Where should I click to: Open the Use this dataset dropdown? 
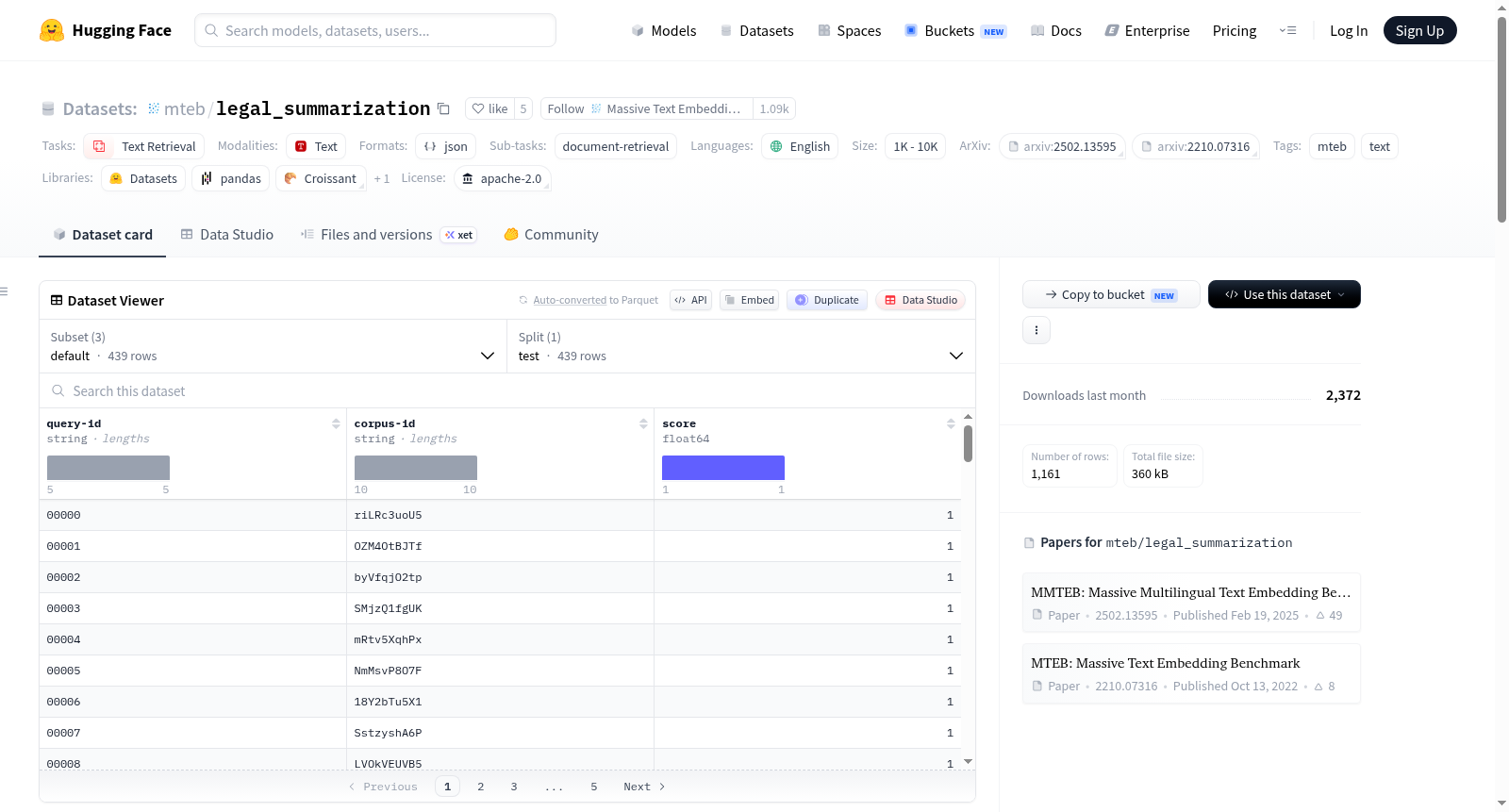pyautogui.click(x=1285, y=294)
